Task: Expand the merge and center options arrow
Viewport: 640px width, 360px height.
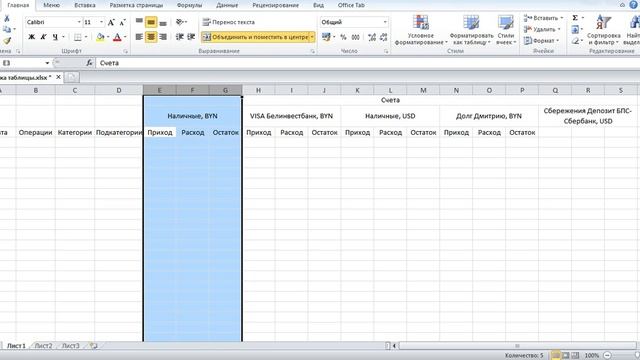Action: [x=312, y=37]
